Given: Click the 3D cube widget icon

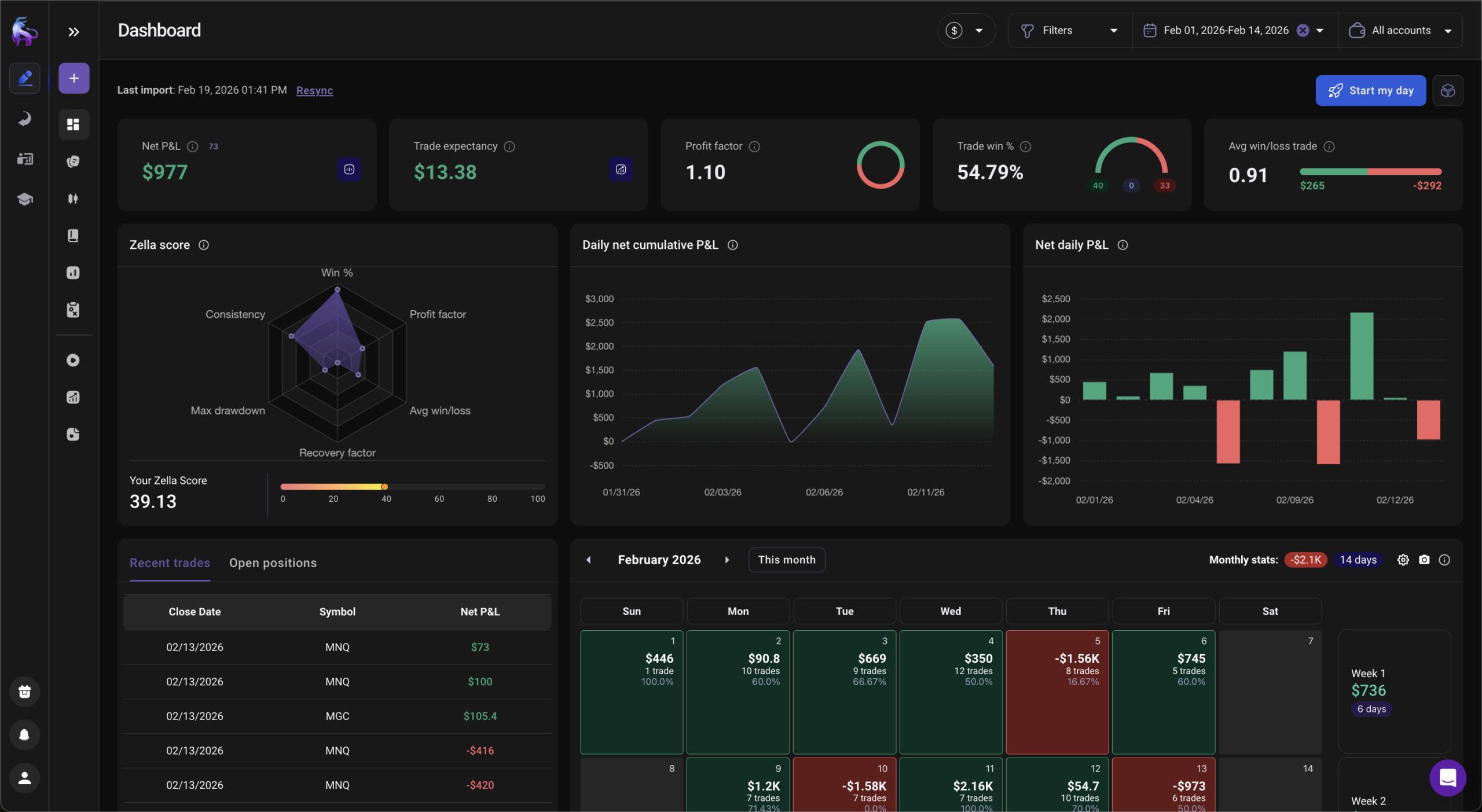Looking at the screenshot, I should click(1447, 90).
